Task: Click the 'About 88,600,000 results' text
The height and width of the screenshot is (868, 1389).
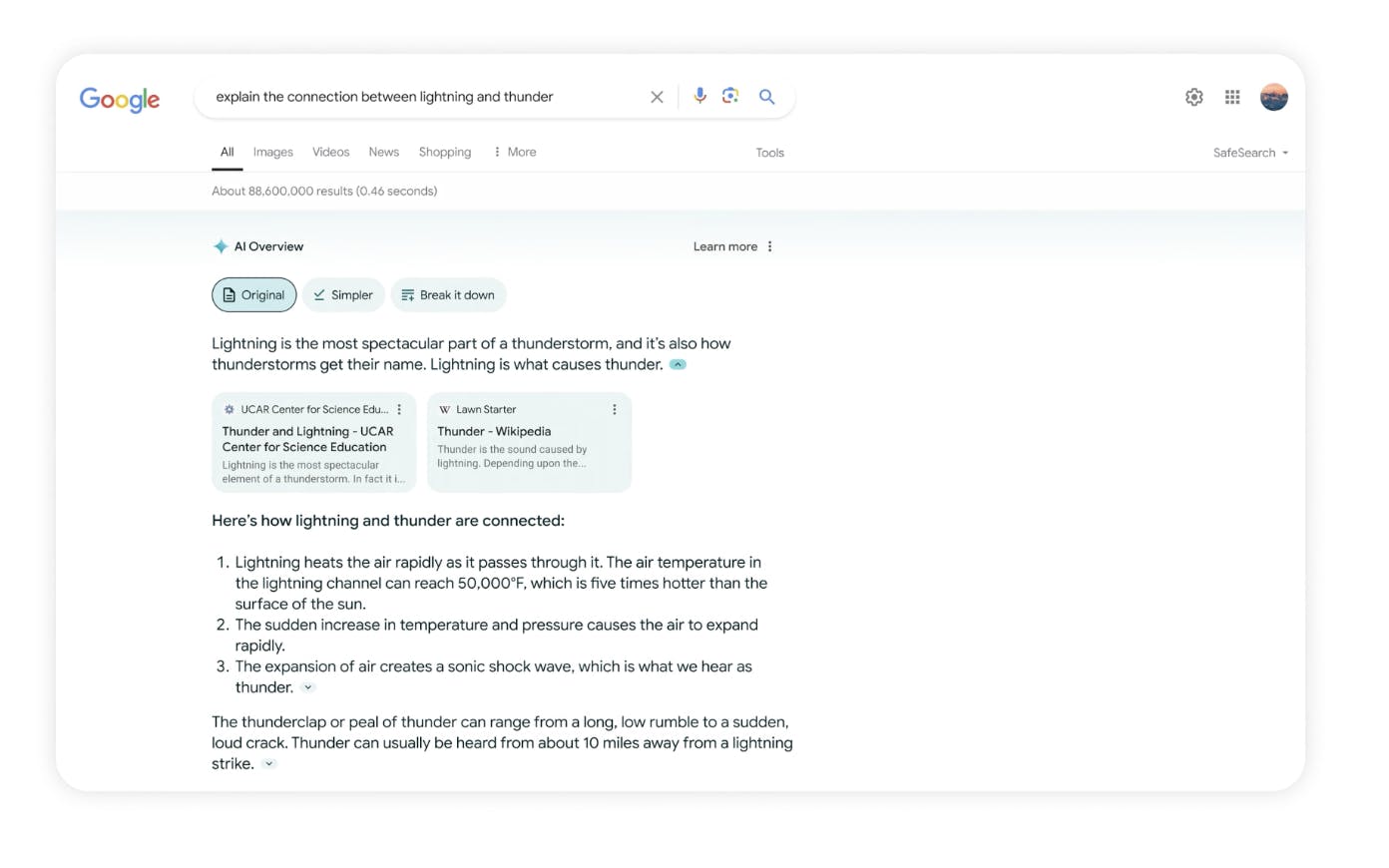Action: pos(324,191)
